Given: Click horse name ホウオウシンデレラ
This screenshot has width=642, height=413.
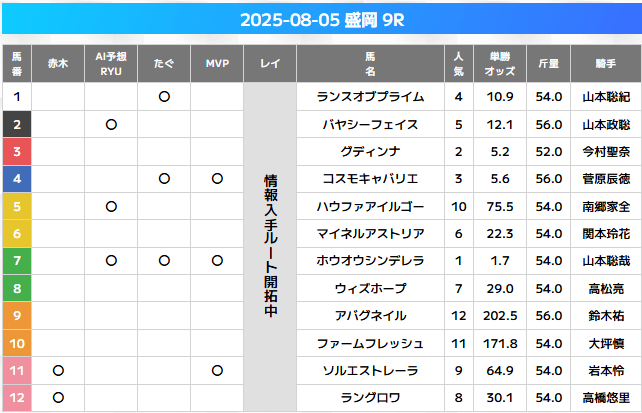Looking at the screenshot, I should pos(370,260).
